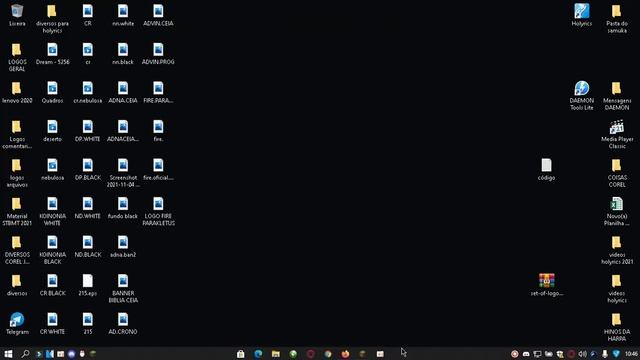Select the videos holyrics 2021 folder
640x360 pixels.
coord(617,250)
